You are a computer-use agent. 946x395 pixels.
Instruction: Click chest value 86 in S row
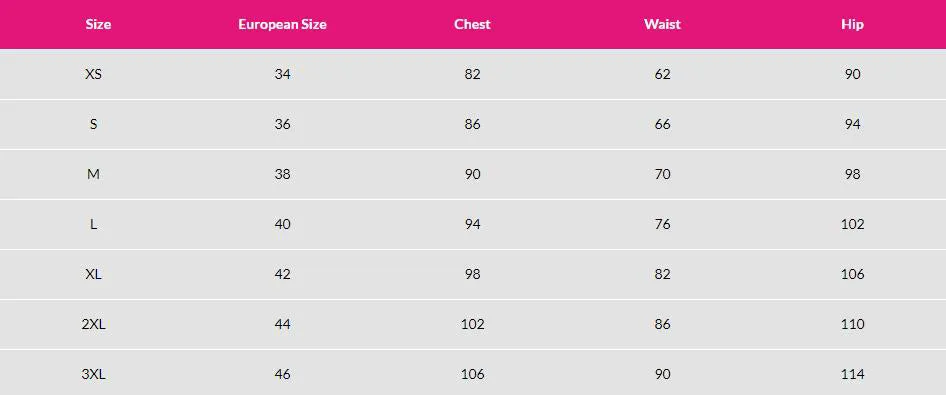(472, 124)
